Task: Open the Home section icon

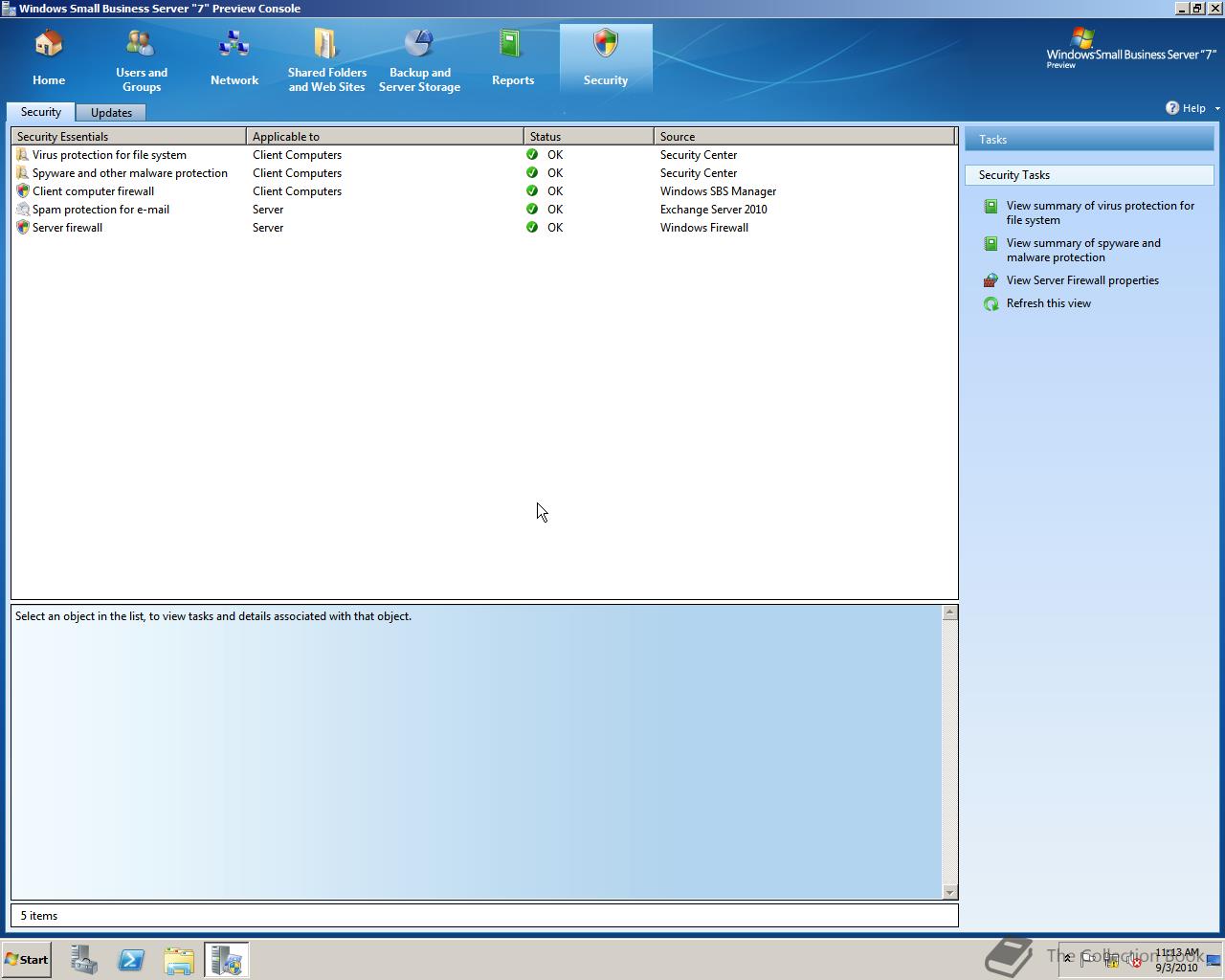Action: click(x=49, y=58)
